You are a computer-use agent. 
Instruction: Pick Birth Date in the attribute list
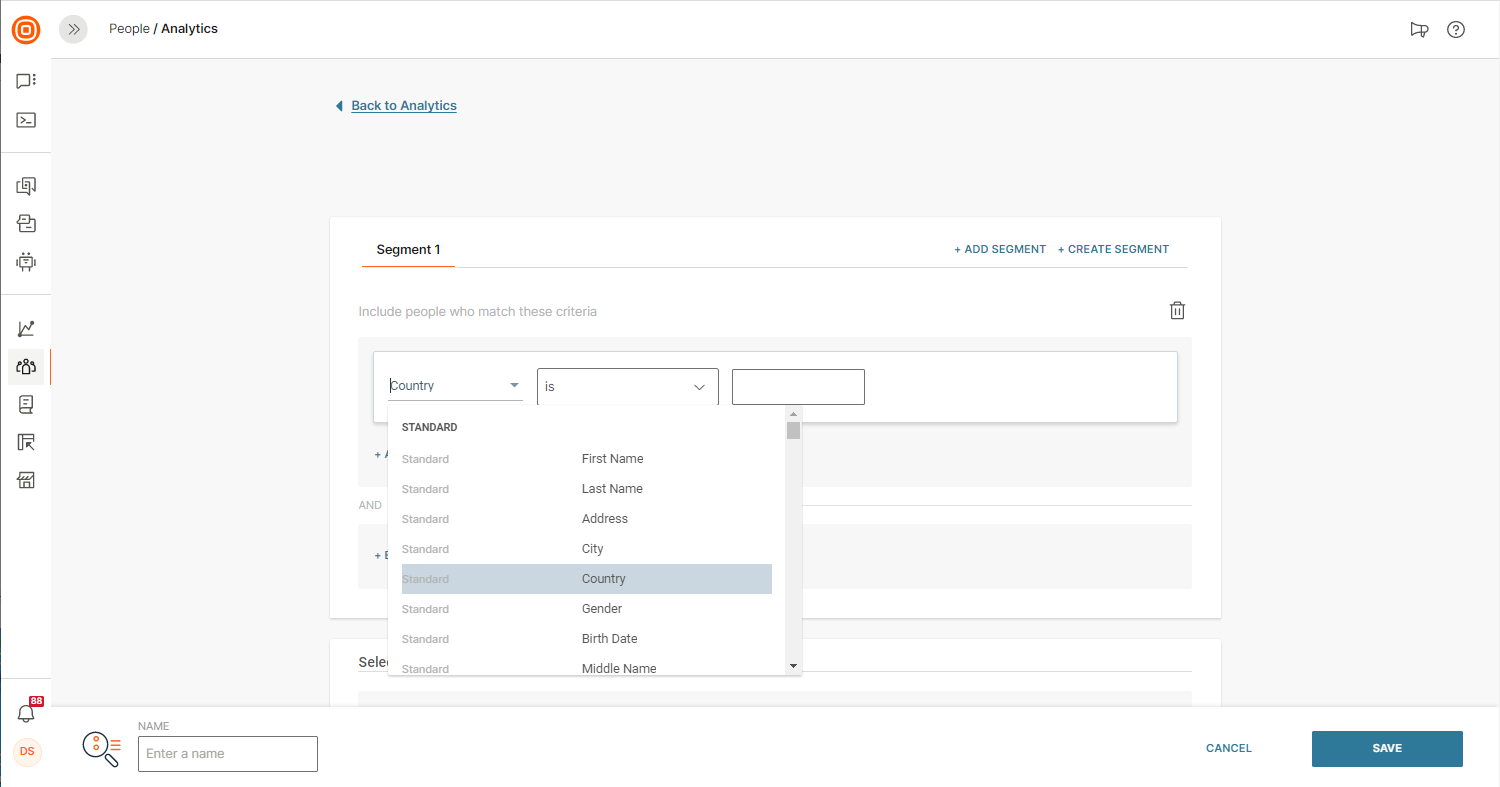(x=609, y=639)
